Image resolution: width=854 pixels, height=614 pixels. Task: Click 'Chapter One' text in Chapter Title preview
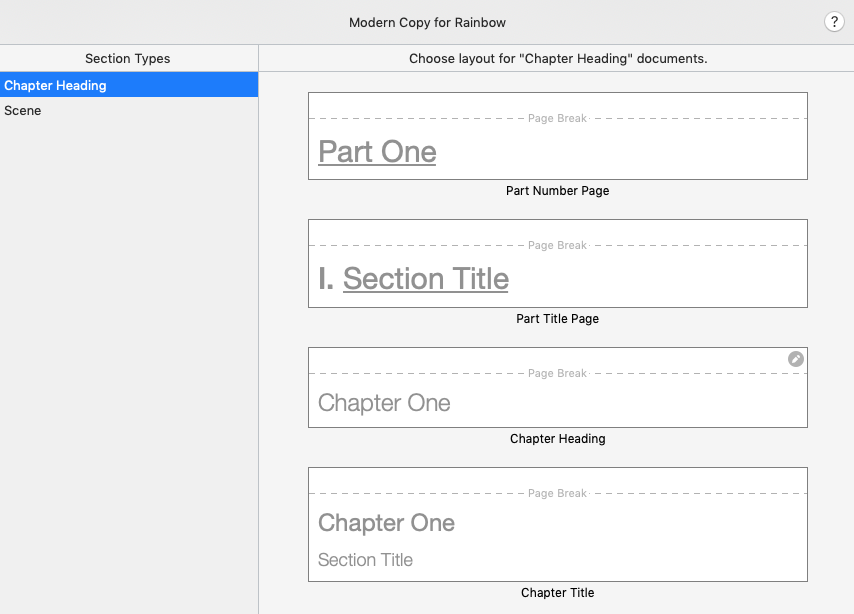click(x=386, y=523)
